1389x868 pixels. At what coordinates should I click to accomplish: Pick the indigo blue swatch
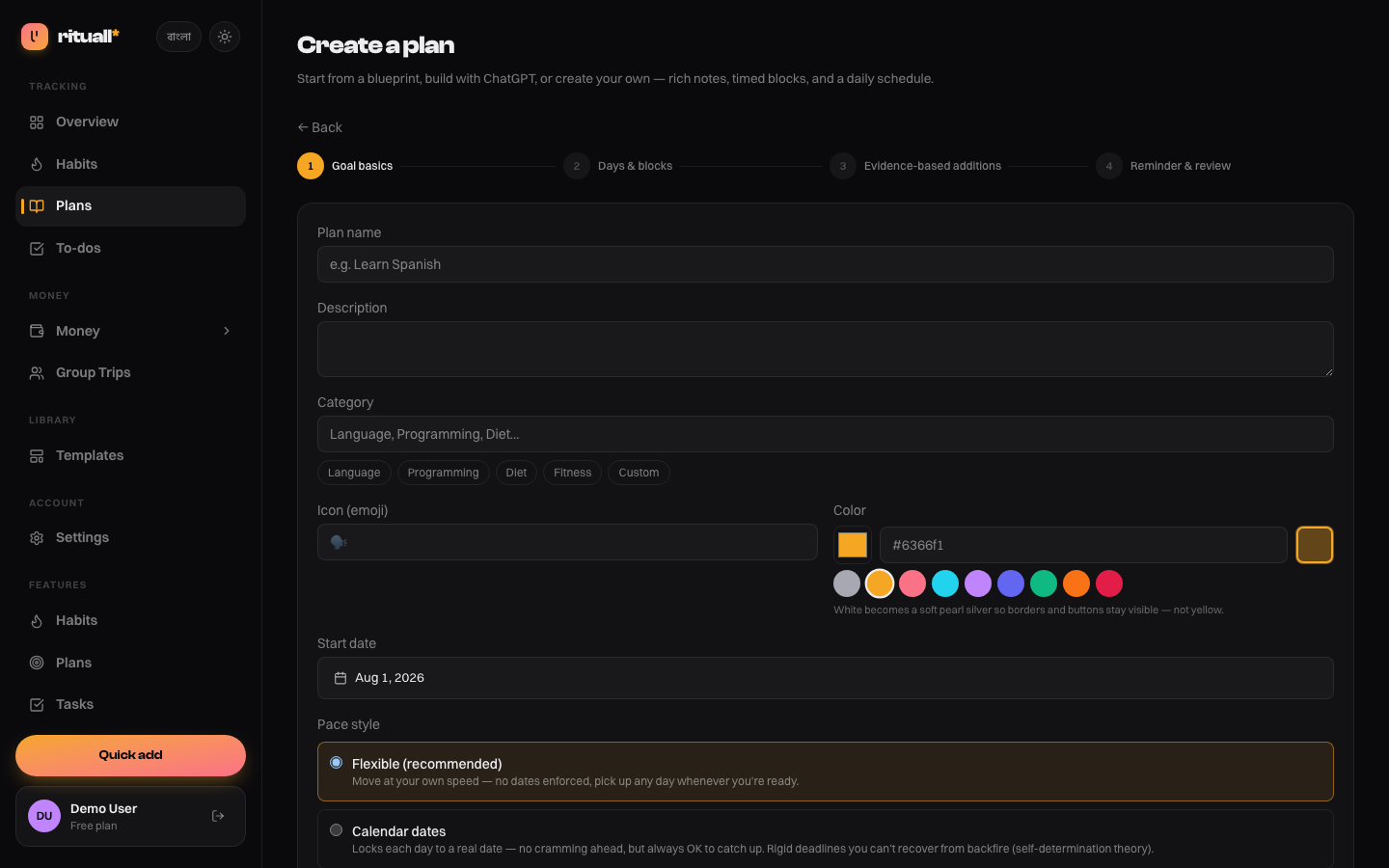click(1011, 583)
